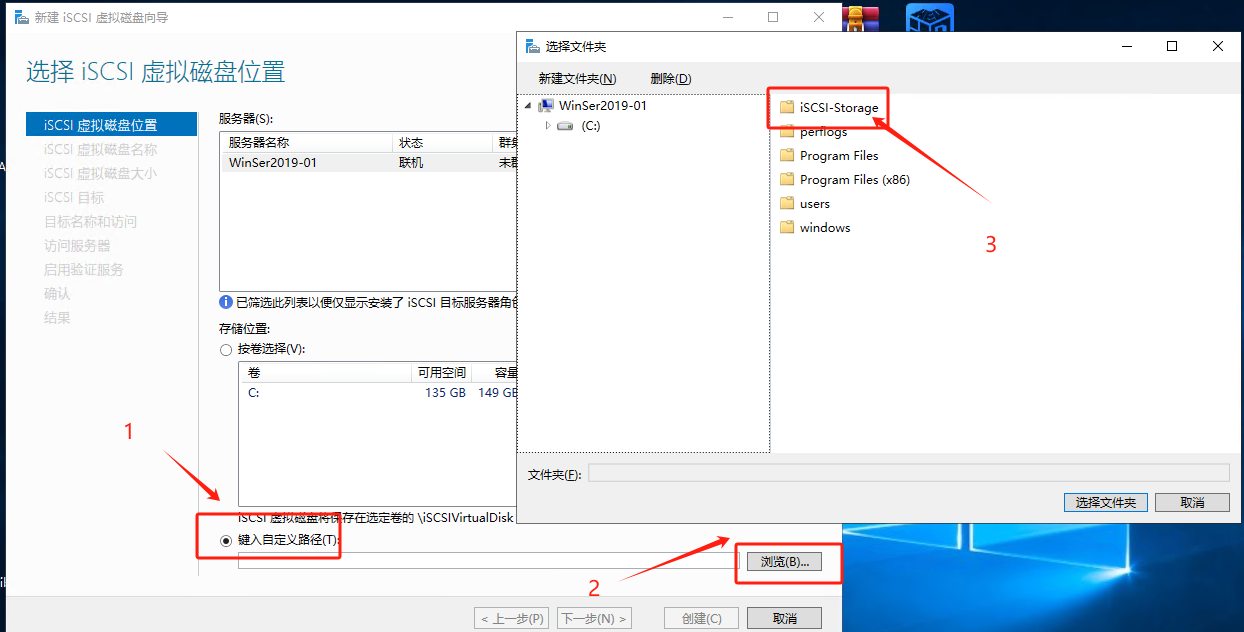Select the 访问服务器 wizard step
This screenshot has width=1244, height=632.
click(77, 245)
